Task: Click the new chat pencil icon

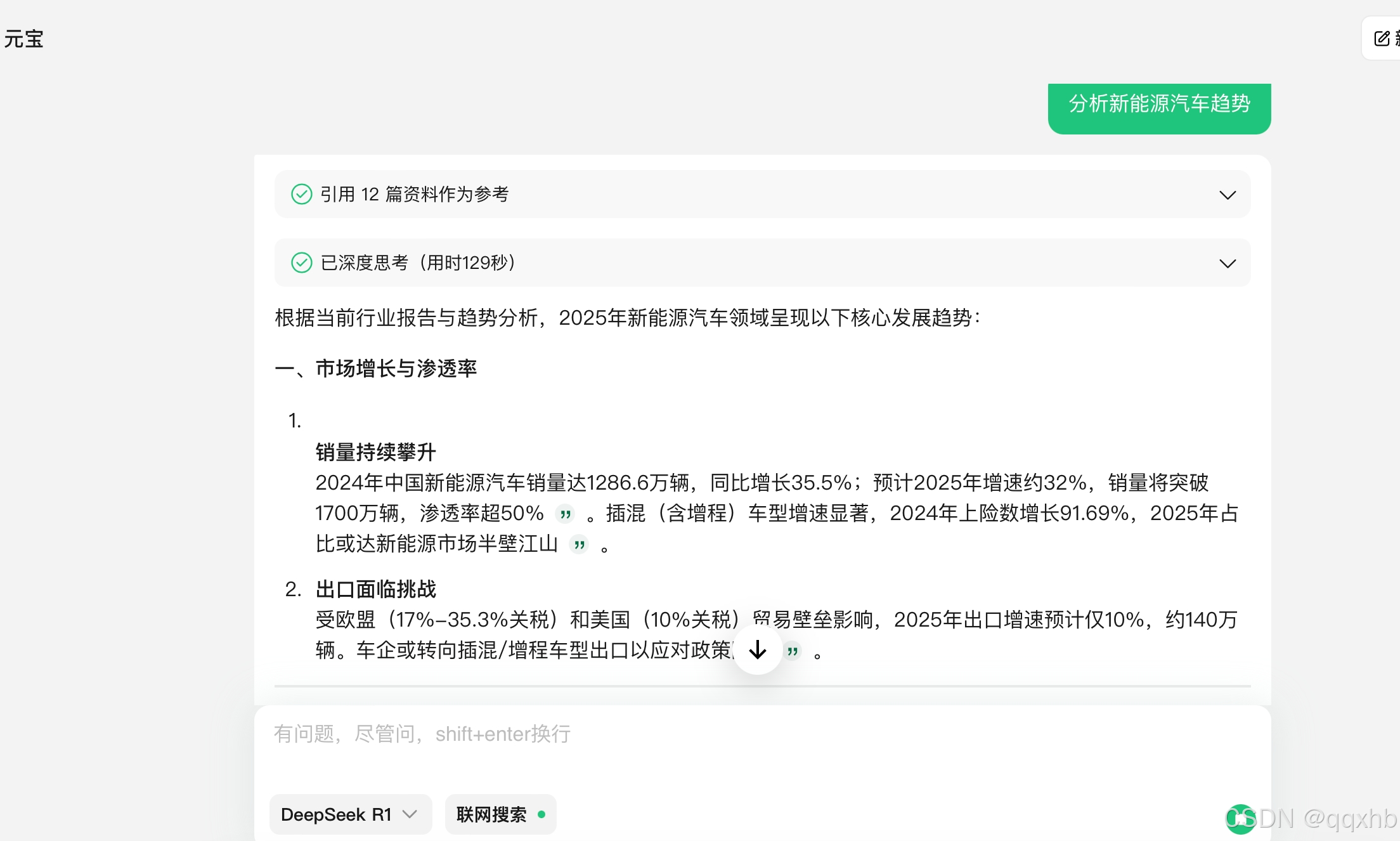Action: coord(1382,39)
